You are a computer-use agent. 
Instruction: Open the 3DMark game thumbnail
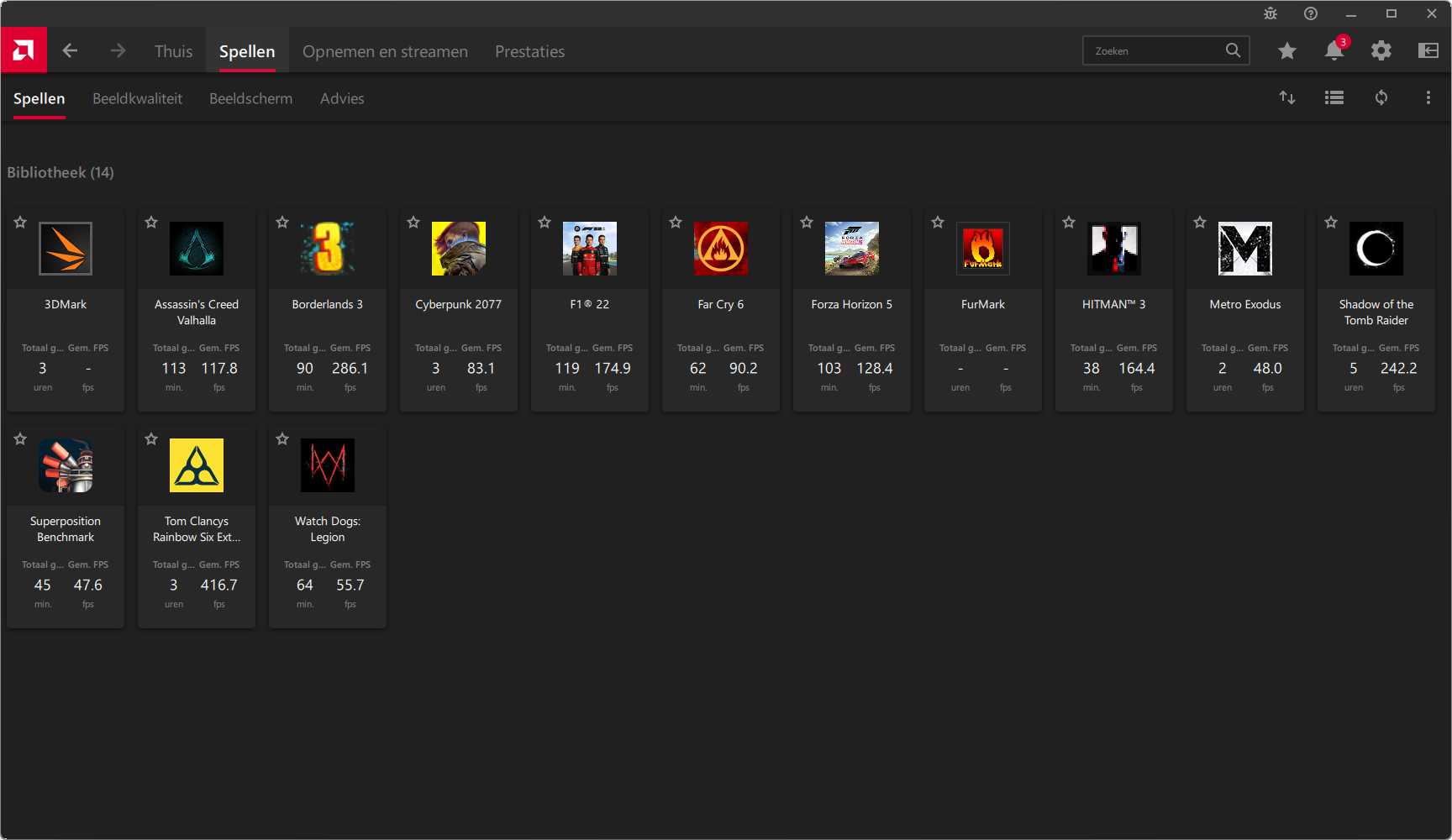pos(66,249)
